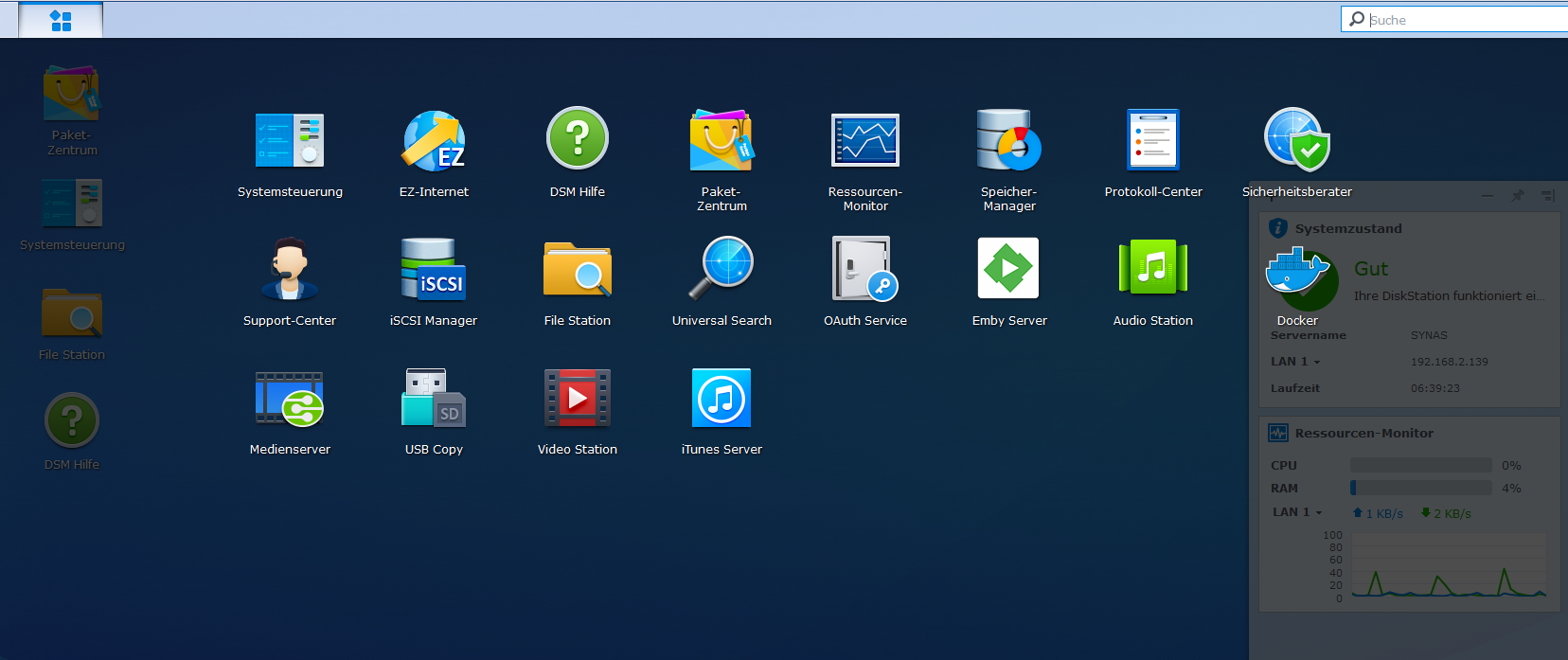Screen dimensions: 1568x660
Task: Click the magnifier icon in search box
Action: tap(1356, 19)
